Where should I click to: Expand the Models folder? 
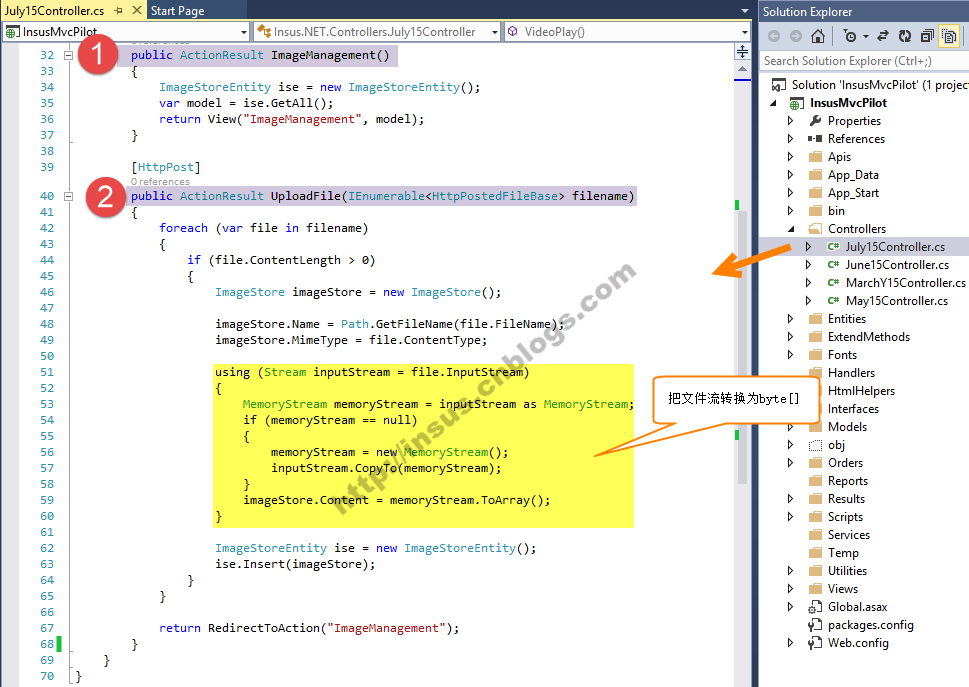790,427
